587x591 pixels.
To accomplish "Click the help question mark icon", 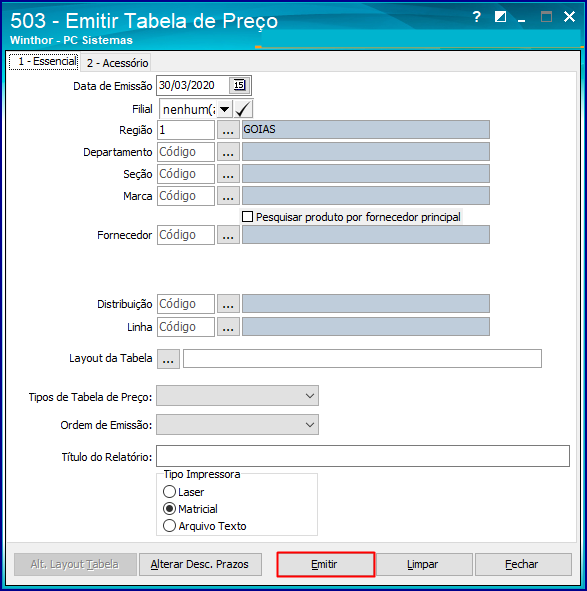I will click(x=477, y=17).
